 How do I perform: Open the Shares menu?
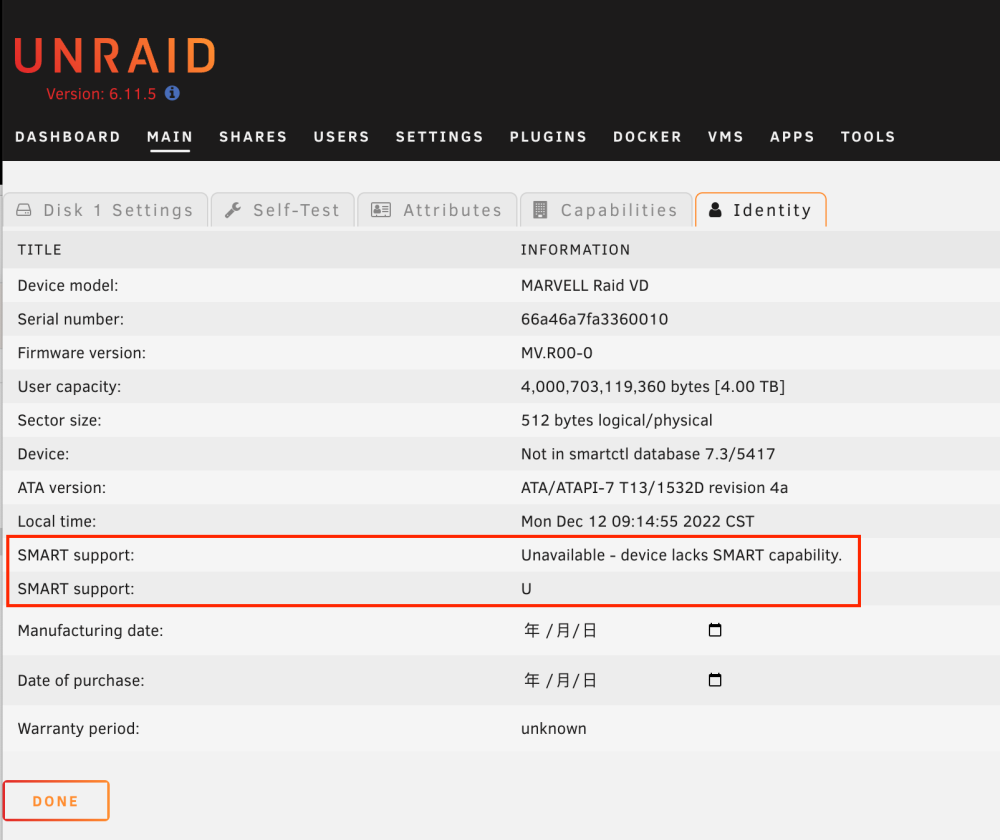click(x=253, y=136)
